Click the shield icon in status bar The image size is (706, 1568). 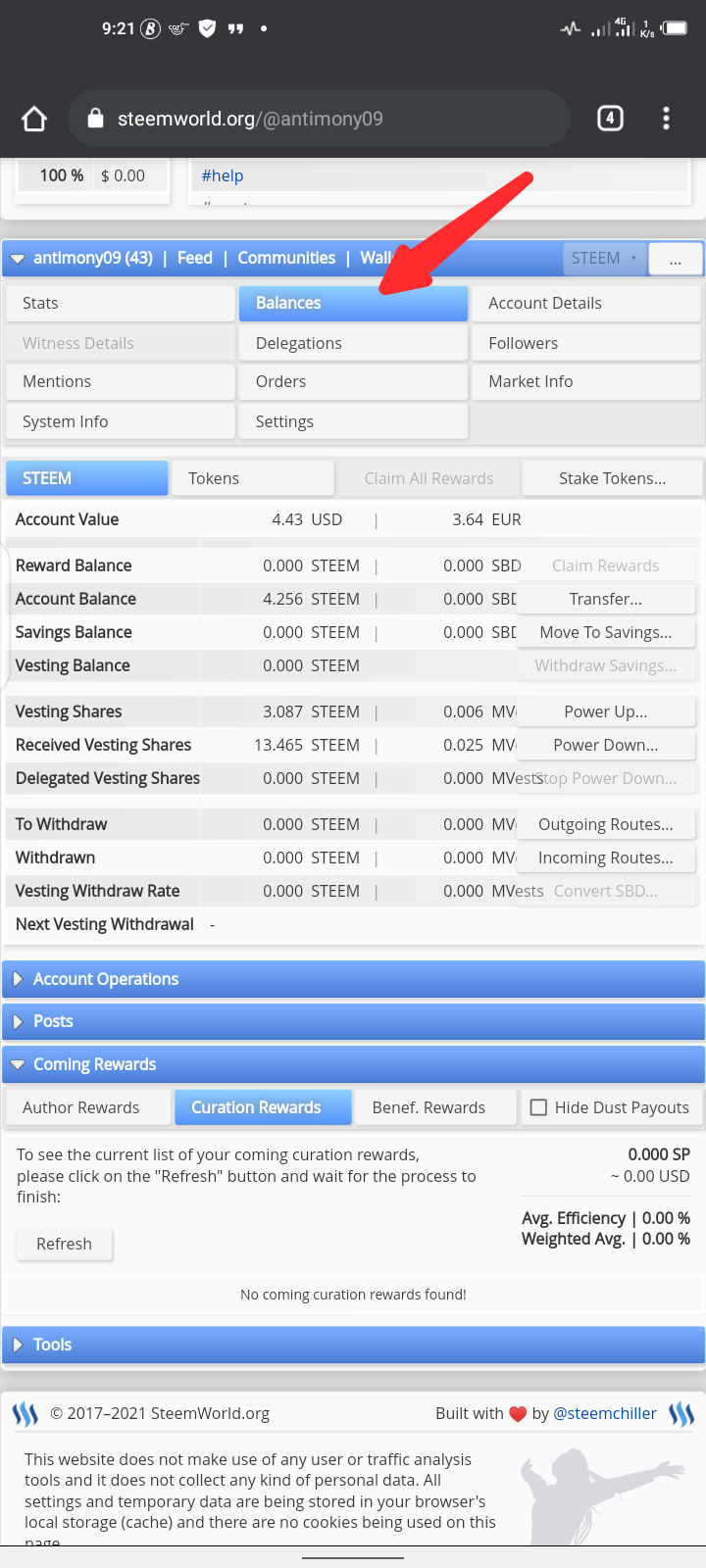pyautogui.click(x=207, y=28)
